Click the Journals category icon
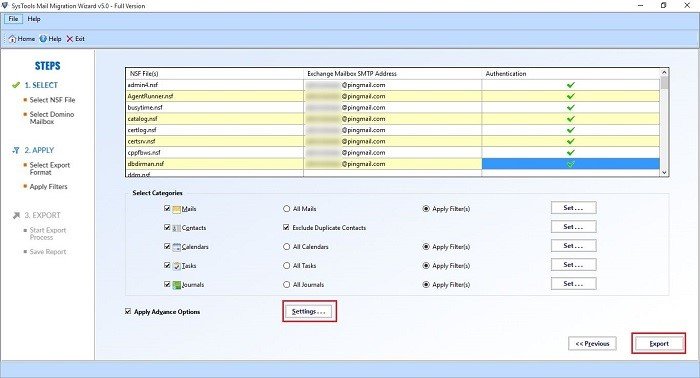The width and height of the screenshot is (700, 378). coord(177,285)
